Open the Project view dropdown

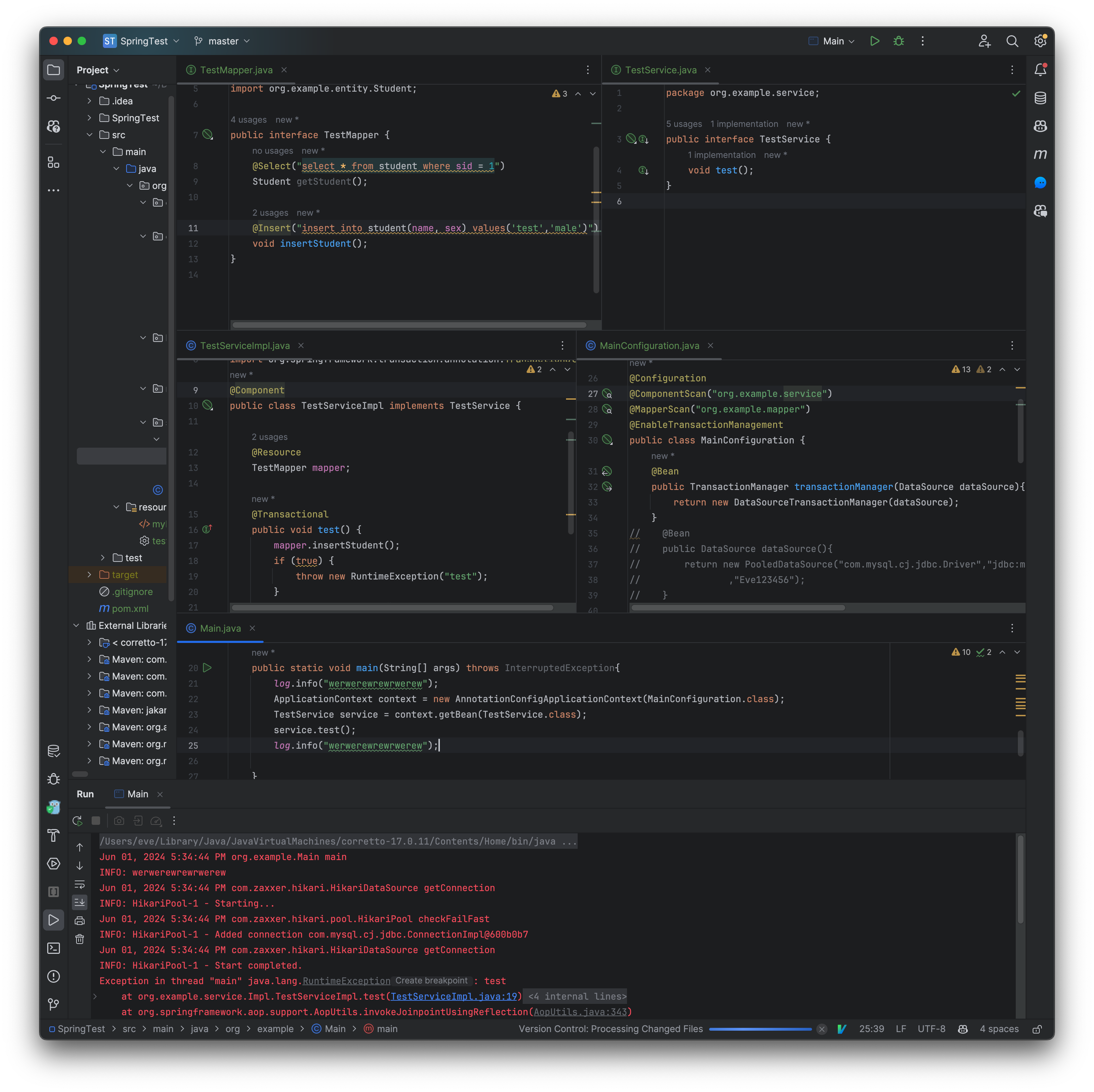pyautogui.click(x=98, y=70)
